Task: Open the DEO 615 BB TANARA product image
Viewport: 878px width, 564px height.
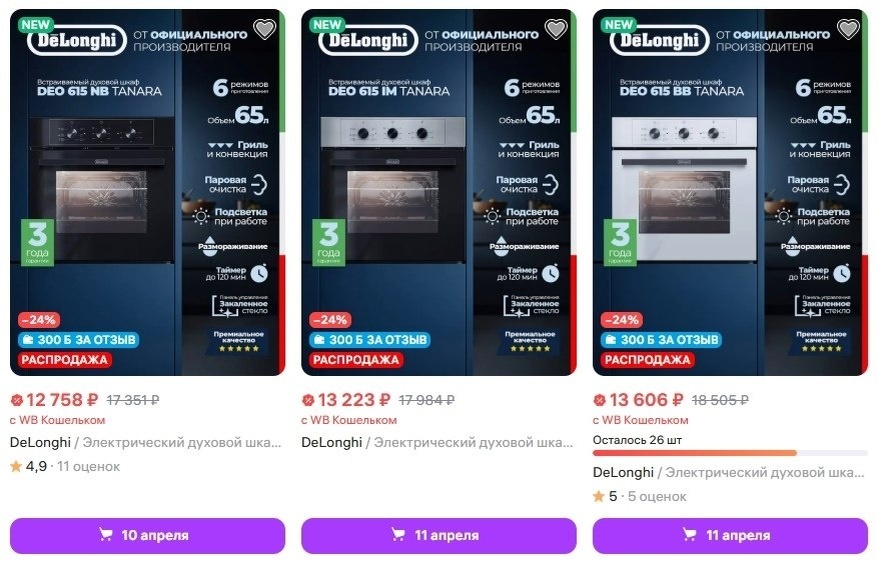Action: pyautogui.click(x=730, y=192)
